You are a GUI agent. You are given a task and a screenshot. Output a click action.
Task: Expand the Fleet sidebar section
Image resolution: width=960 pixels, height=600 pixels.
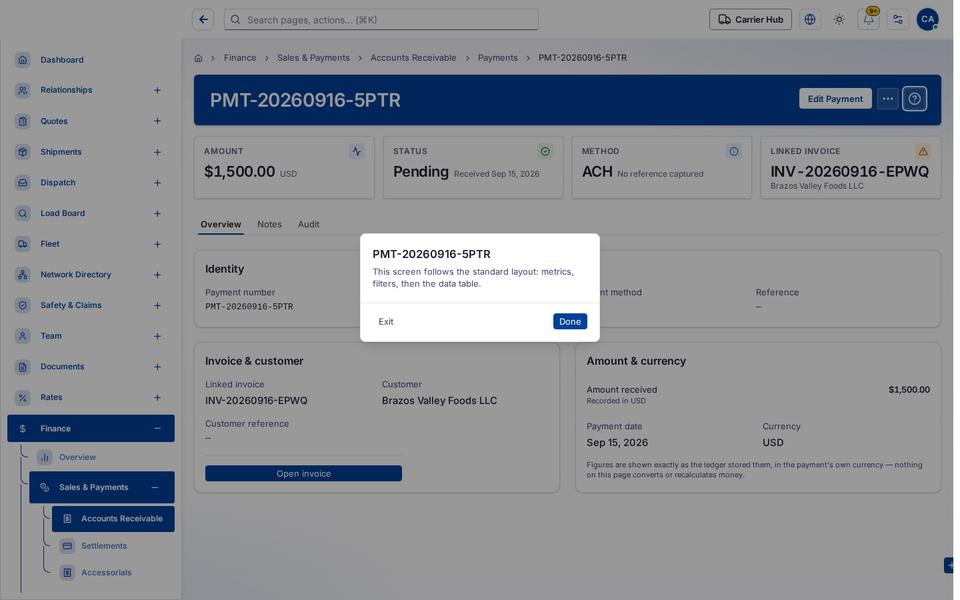157,244
